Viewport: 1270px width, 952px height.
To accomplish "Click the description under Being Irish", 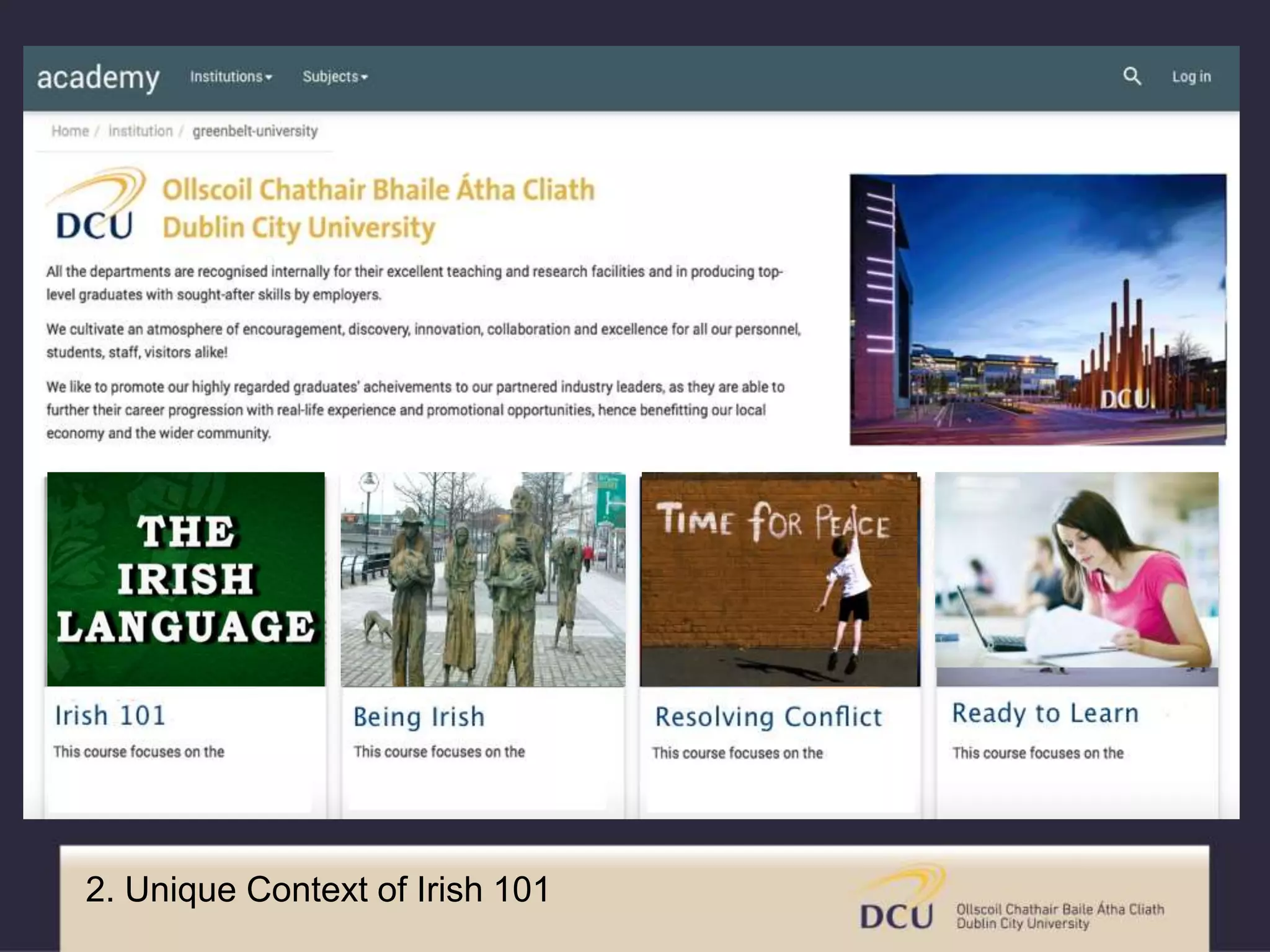I will (439, 752).
